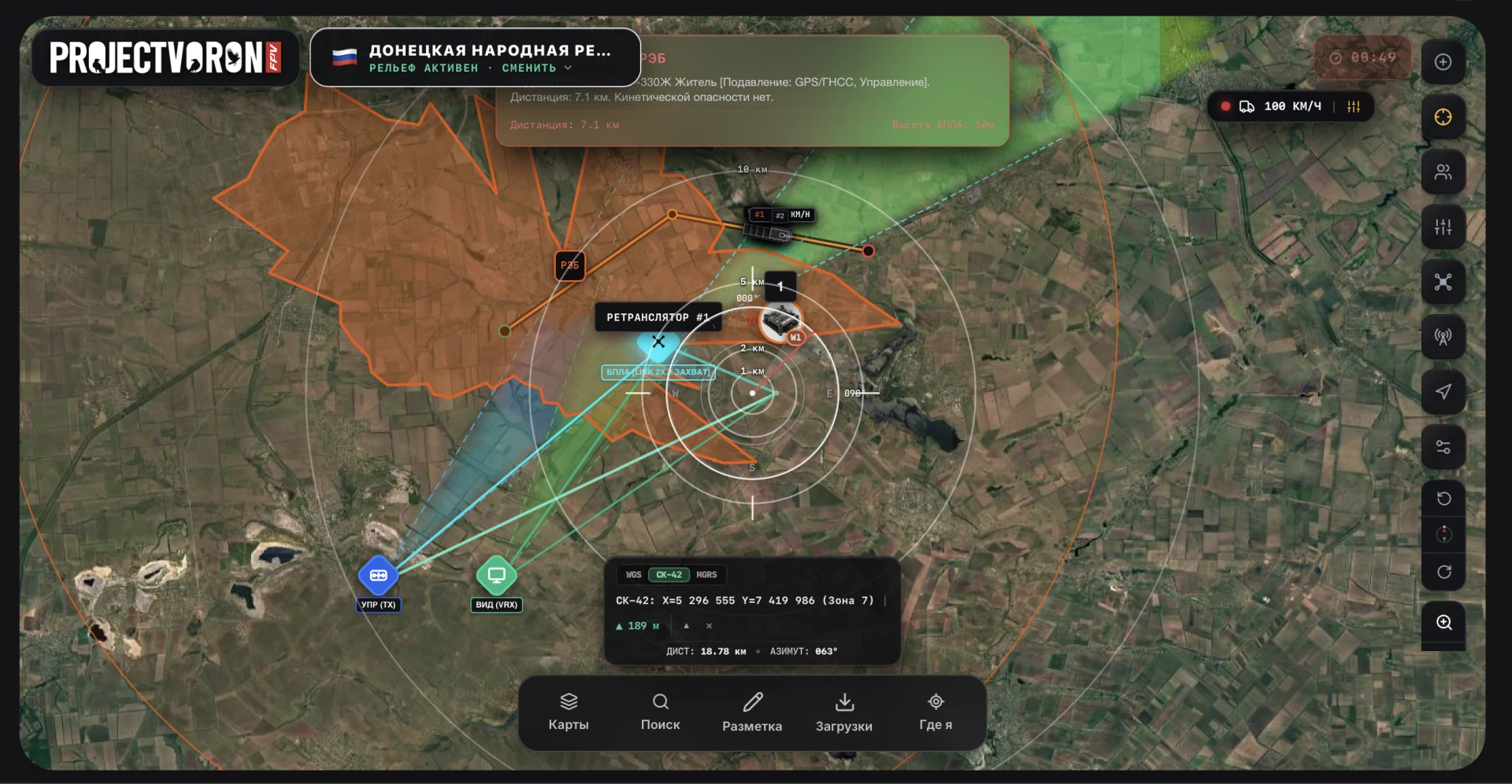Click the БПЛА LINK 2X ЗАХВАТ label

coord(658,372)
